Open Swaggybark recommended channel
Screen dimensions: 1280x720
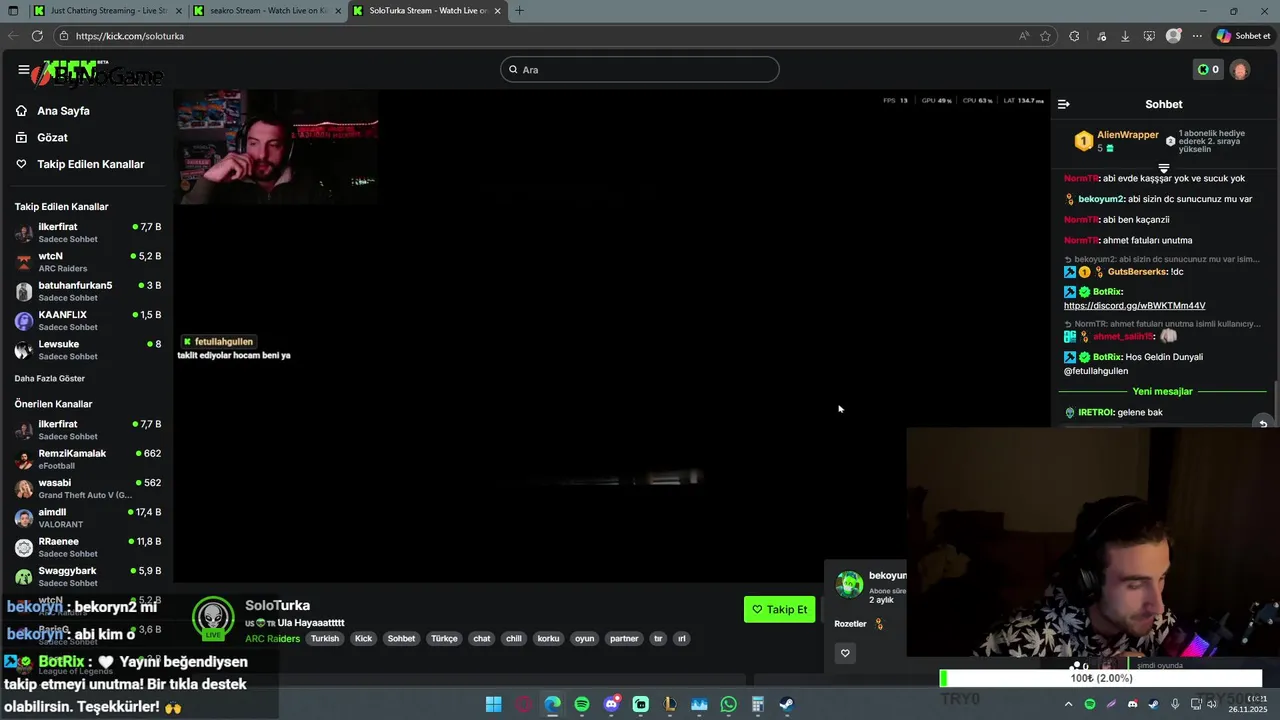(88, 576)
